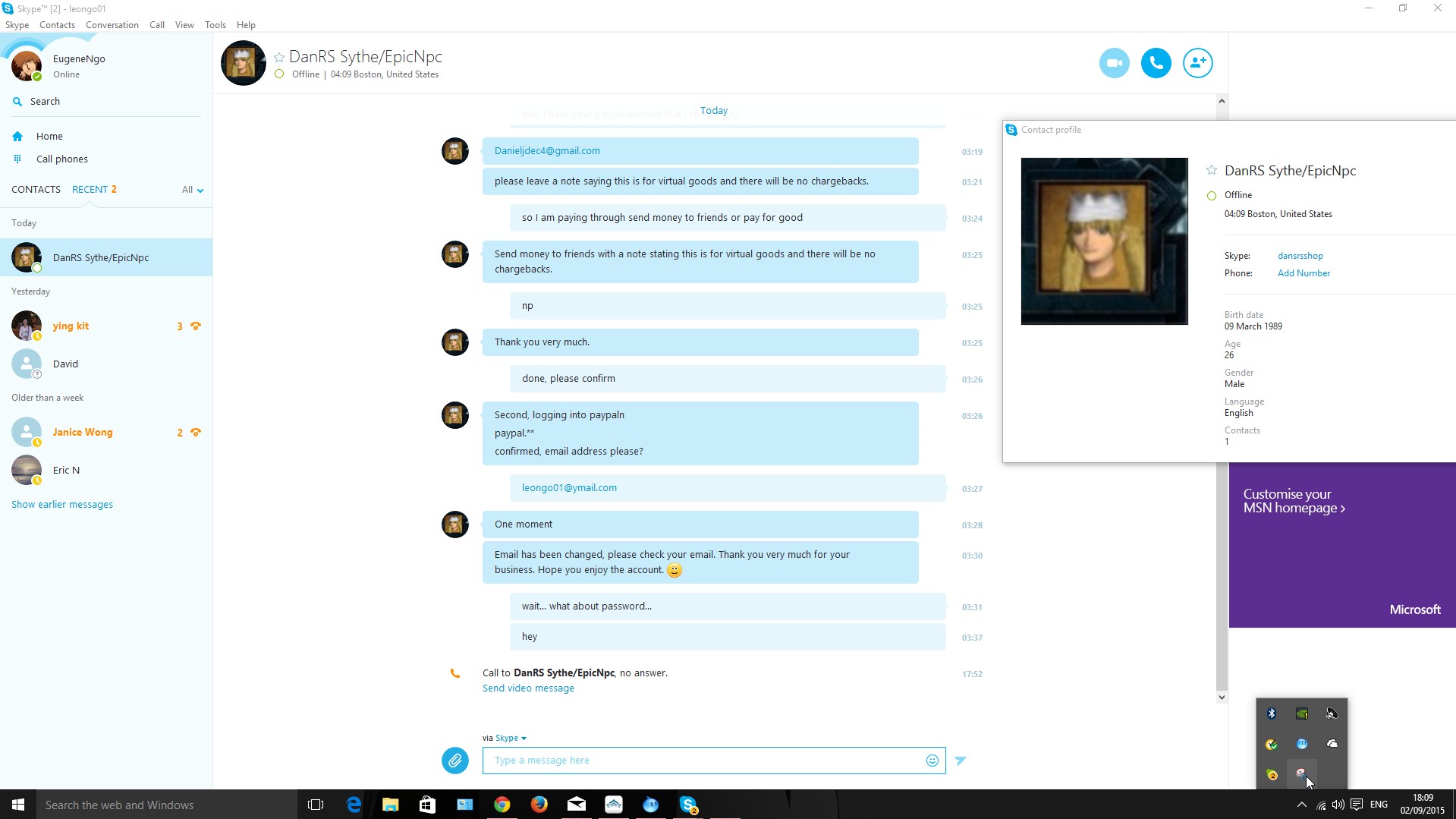Open the Help menu
Screen dimensions: 1456x819
246,25
